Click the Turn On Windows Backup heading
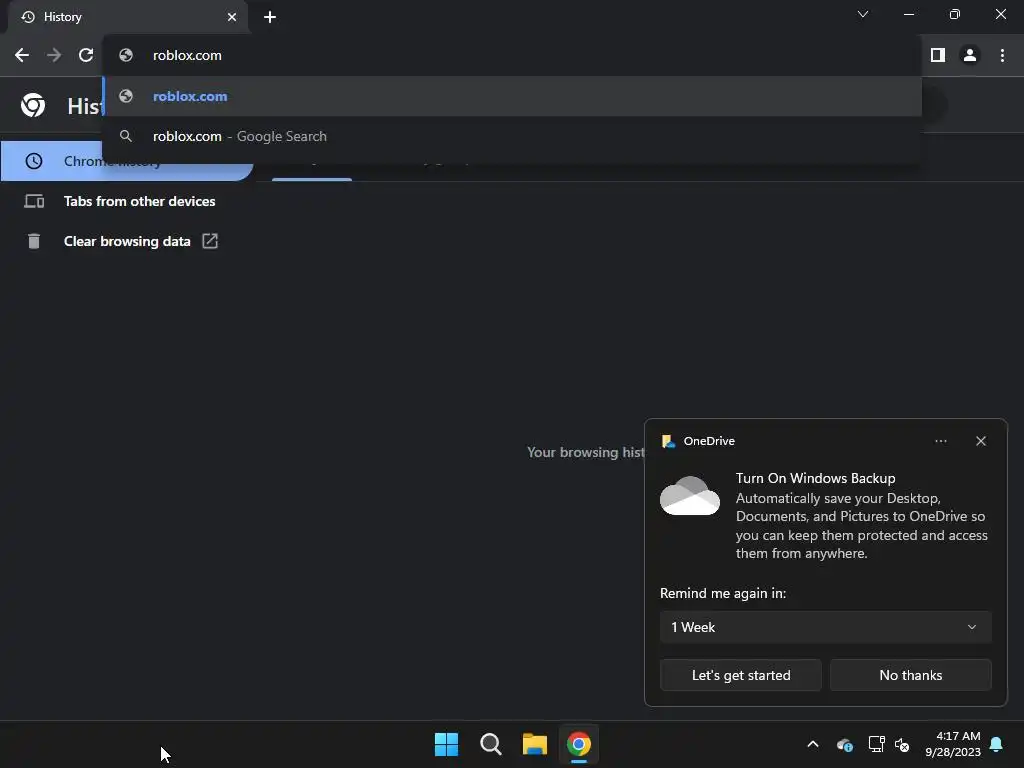Screen dimensions: 1024x768 (816, 478)
